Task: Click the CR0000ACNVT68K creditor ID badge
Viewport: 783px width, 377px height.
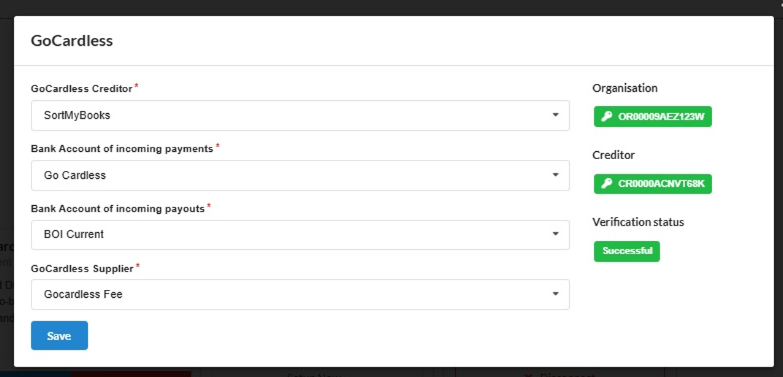Action: coord(653,184)
